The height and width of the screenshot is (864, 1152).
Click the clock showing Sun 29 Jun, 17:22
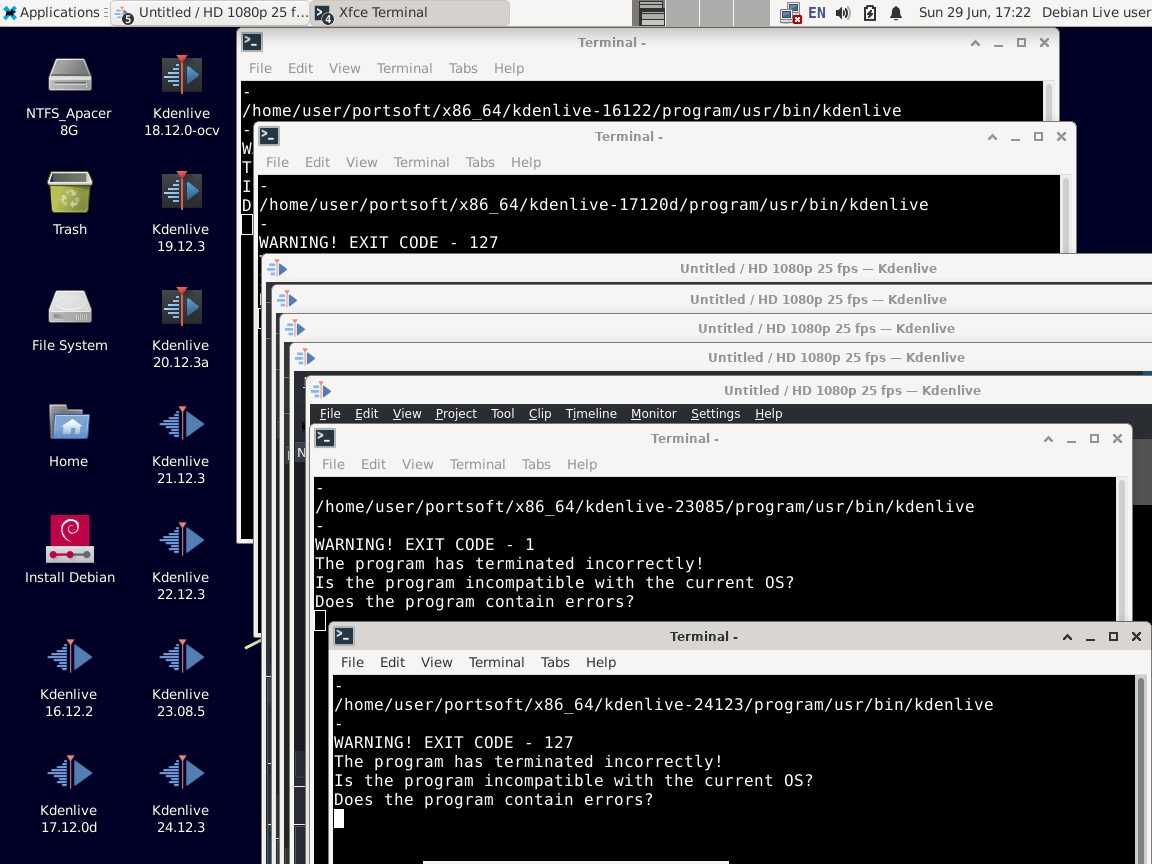974,12
